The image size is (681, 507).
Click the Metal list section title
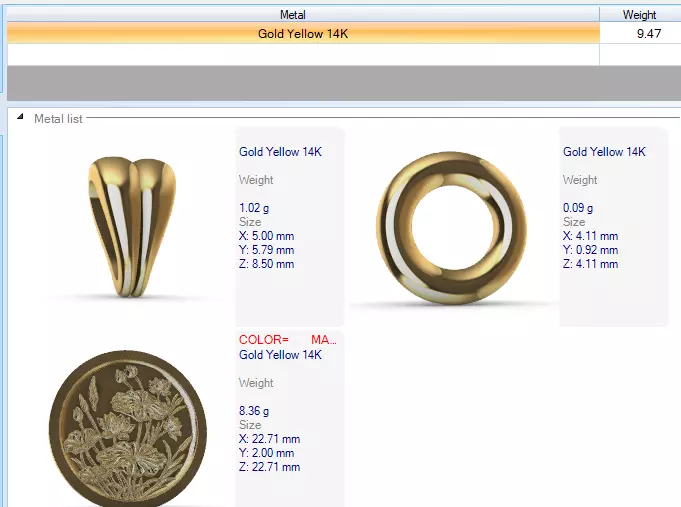point(58,119)
